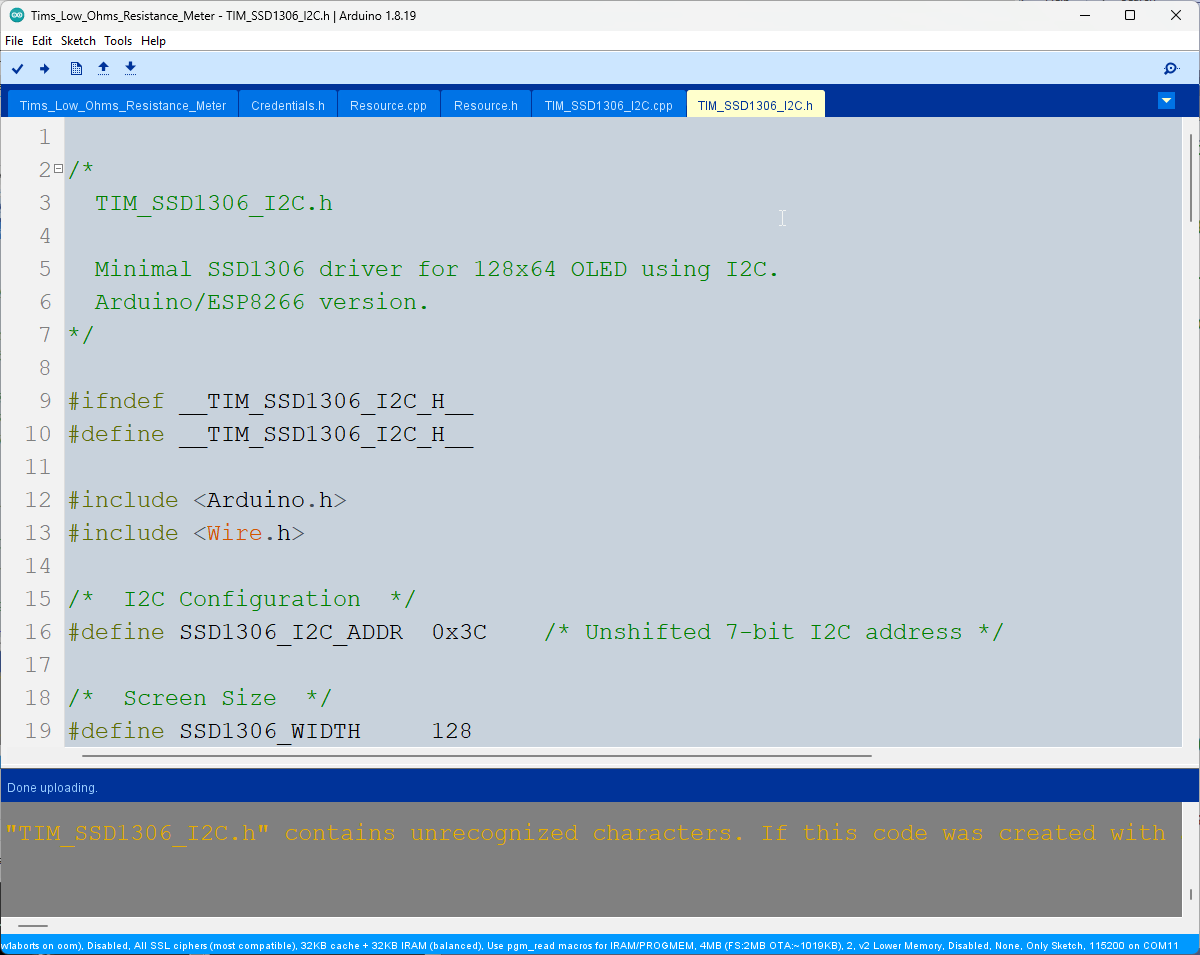The image size is (1200, 955).
Task: Click the 128 width value on line 19
Action: click(x=452, y=731)
